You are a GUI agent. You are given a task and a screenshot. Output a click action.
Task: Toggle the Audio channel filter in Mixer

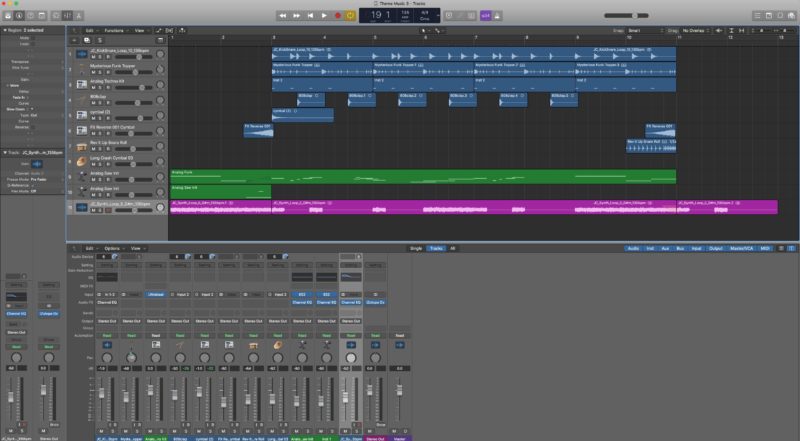click(633, 249)
